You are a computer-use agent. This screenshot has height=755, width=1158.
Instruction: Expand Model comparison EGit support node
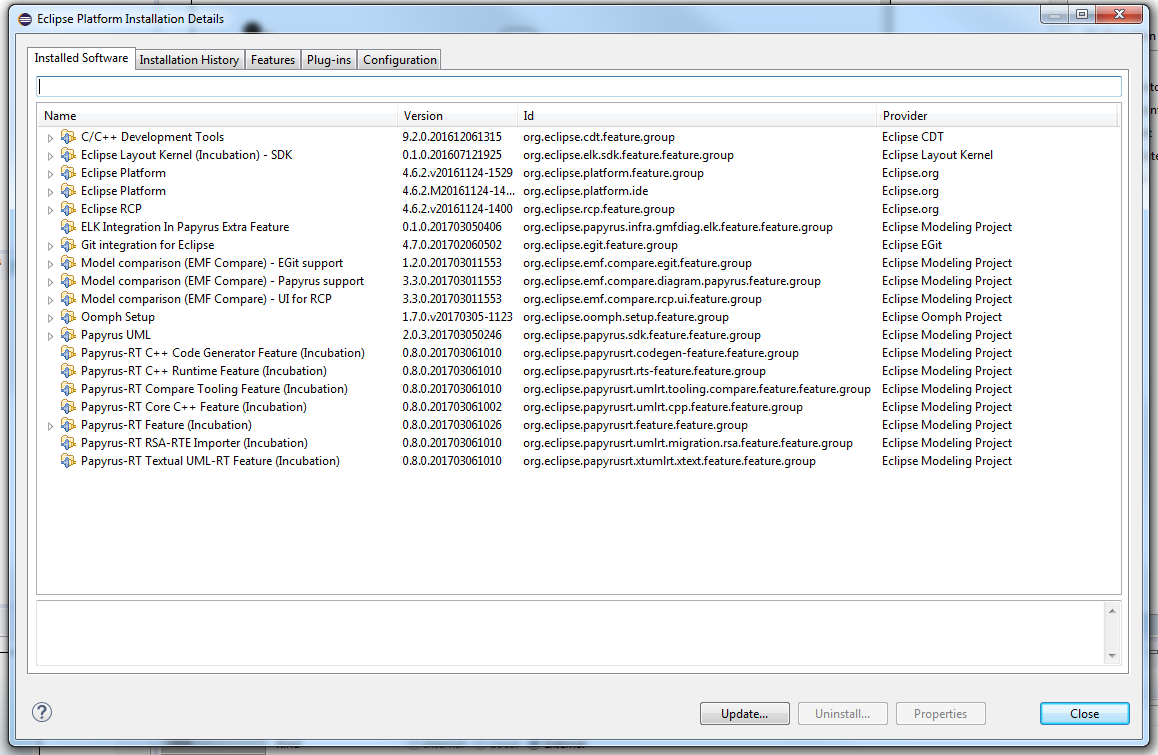[x=50, y=264]
